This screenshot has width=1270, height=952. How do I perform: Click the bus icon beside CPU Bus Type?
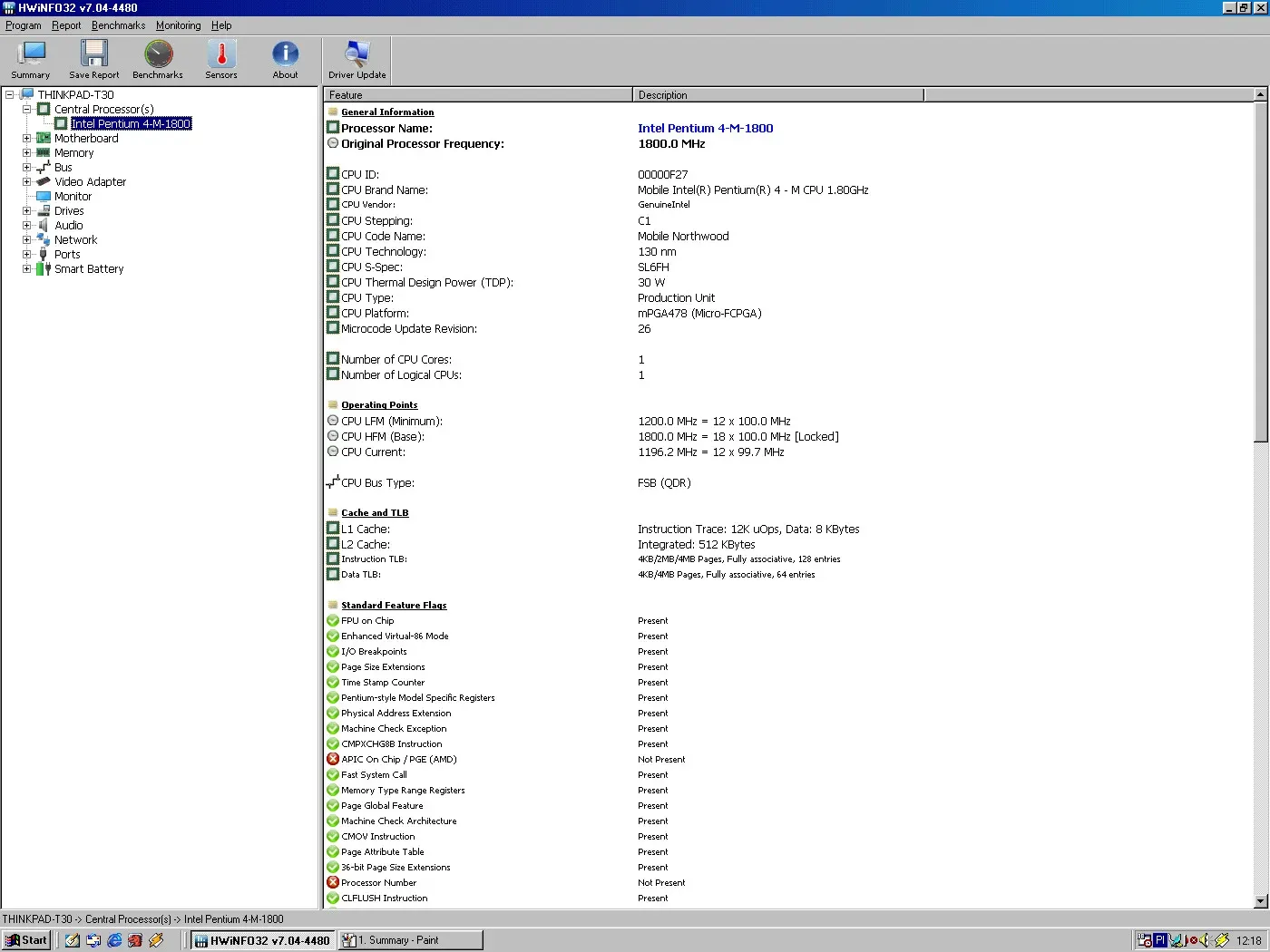[x=333, y=482]
